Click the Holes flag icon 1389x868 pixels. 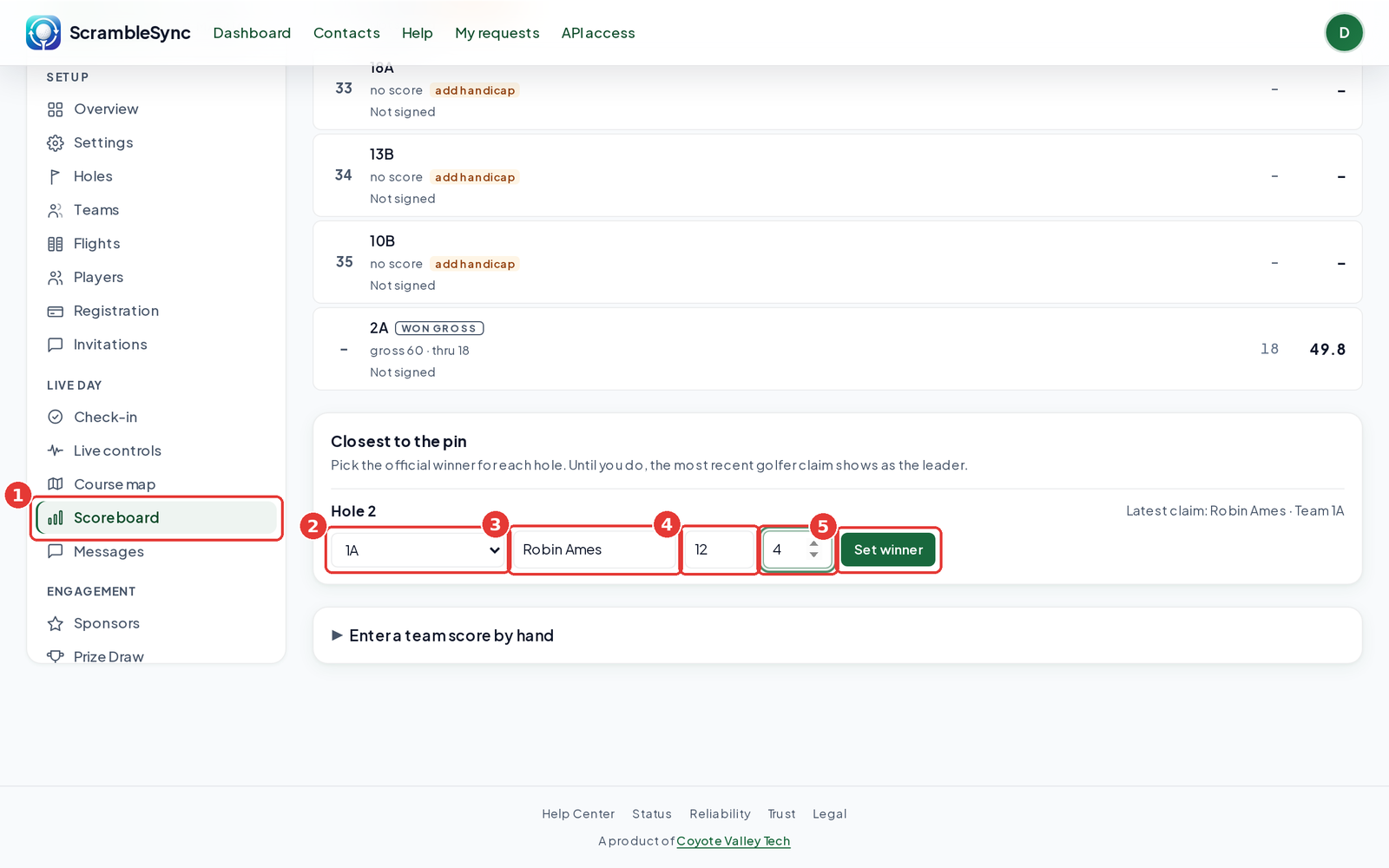pyautogui.click(x=56, y=177)
